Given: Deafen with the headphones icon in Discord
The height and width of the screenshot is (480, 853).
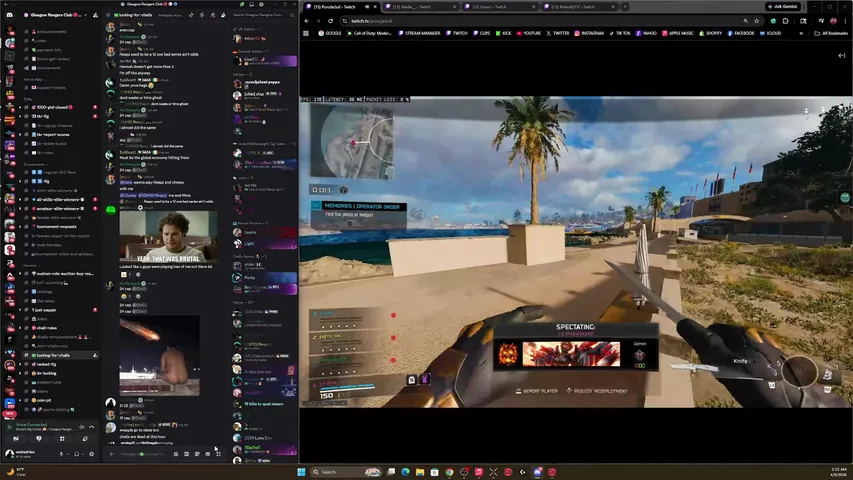Looking at the screenshot, I should 77,454.
